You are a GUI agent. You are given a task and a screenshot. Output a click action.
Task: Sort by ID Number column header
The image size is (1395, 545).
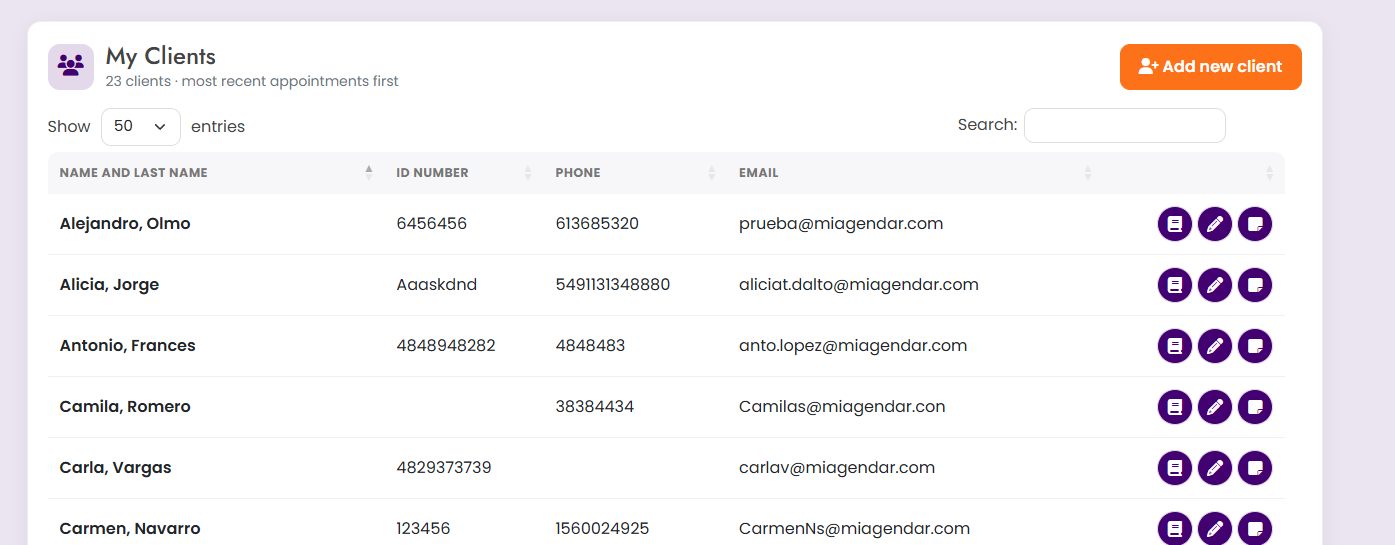[x=464, y=173]
